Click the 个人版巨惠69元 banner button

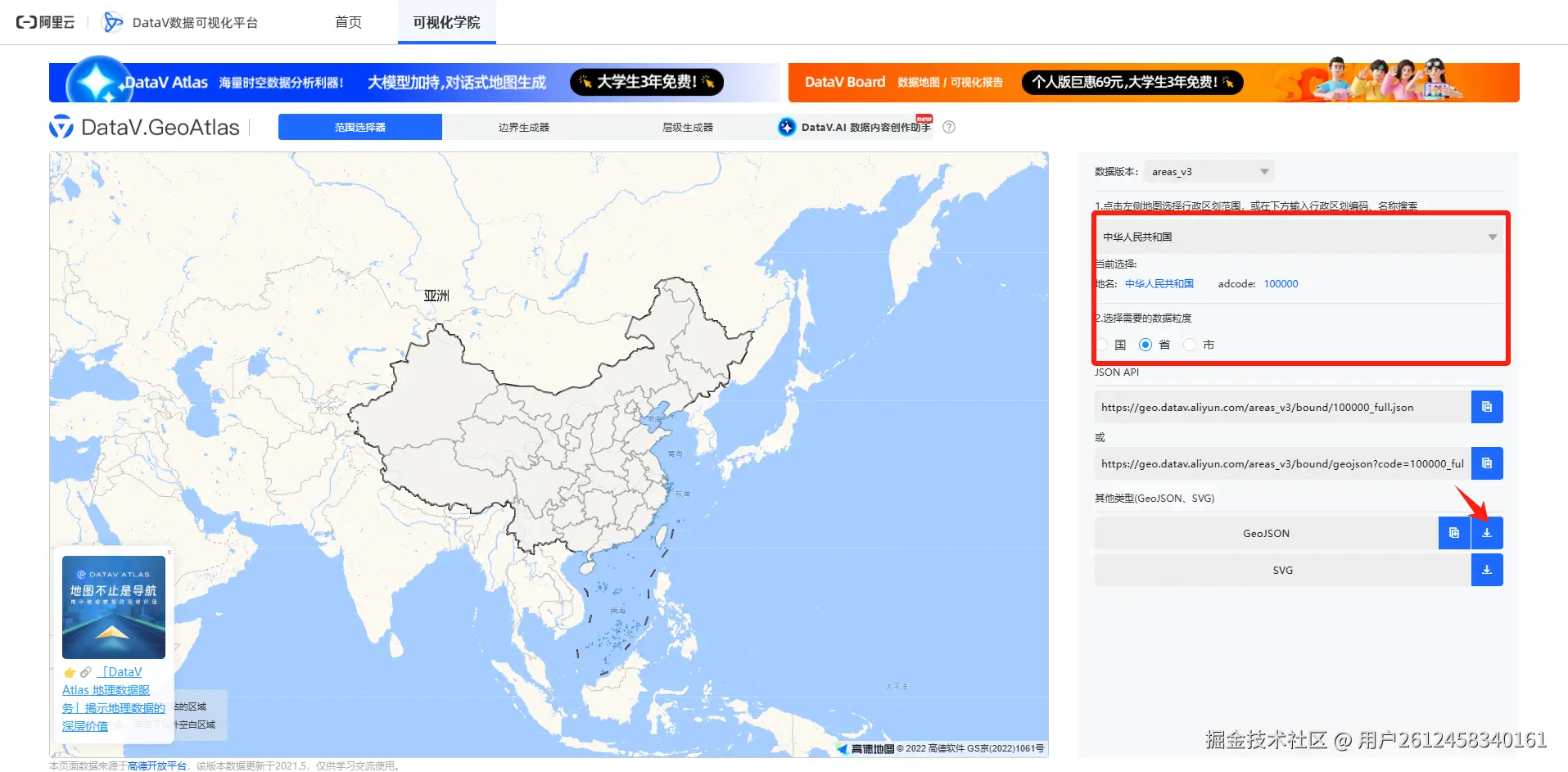(x=1132, y=82)
